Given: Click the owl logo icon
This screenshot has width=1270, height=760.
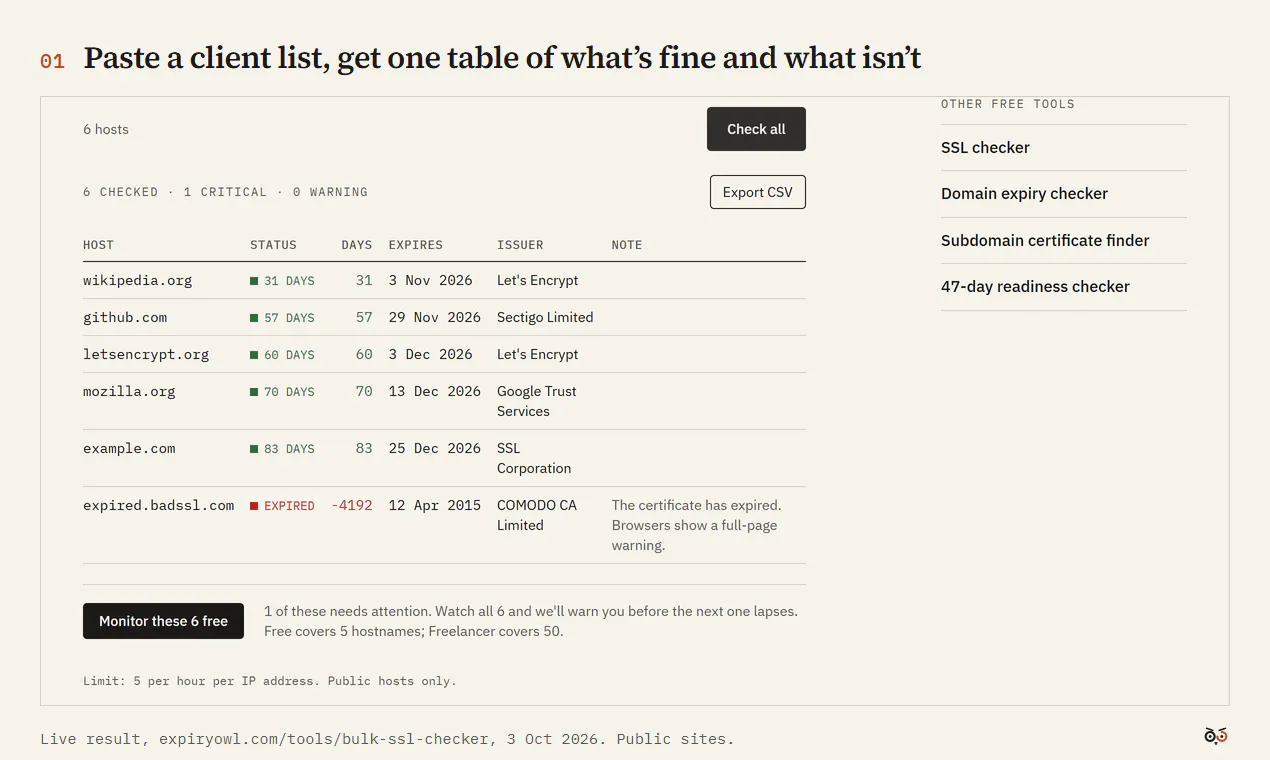Looking at the screenshot, I should pyautogui.click(x=1216, y=736).
